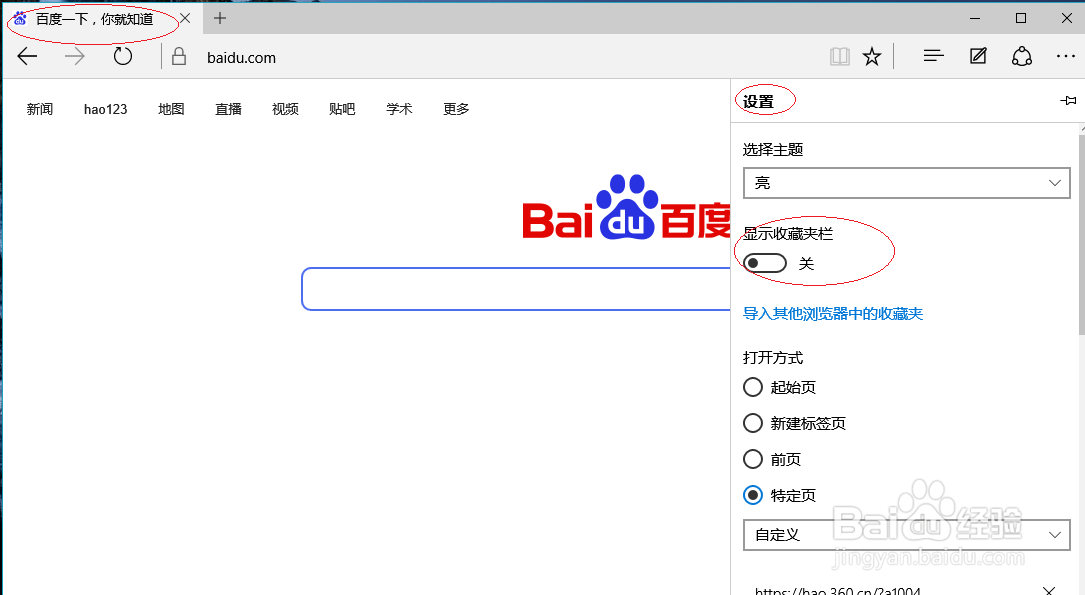This screenshot has width=1085, height=595.
Task: Open a new tab with plus button
Action: pyautogui.click(x=220, y=18)
